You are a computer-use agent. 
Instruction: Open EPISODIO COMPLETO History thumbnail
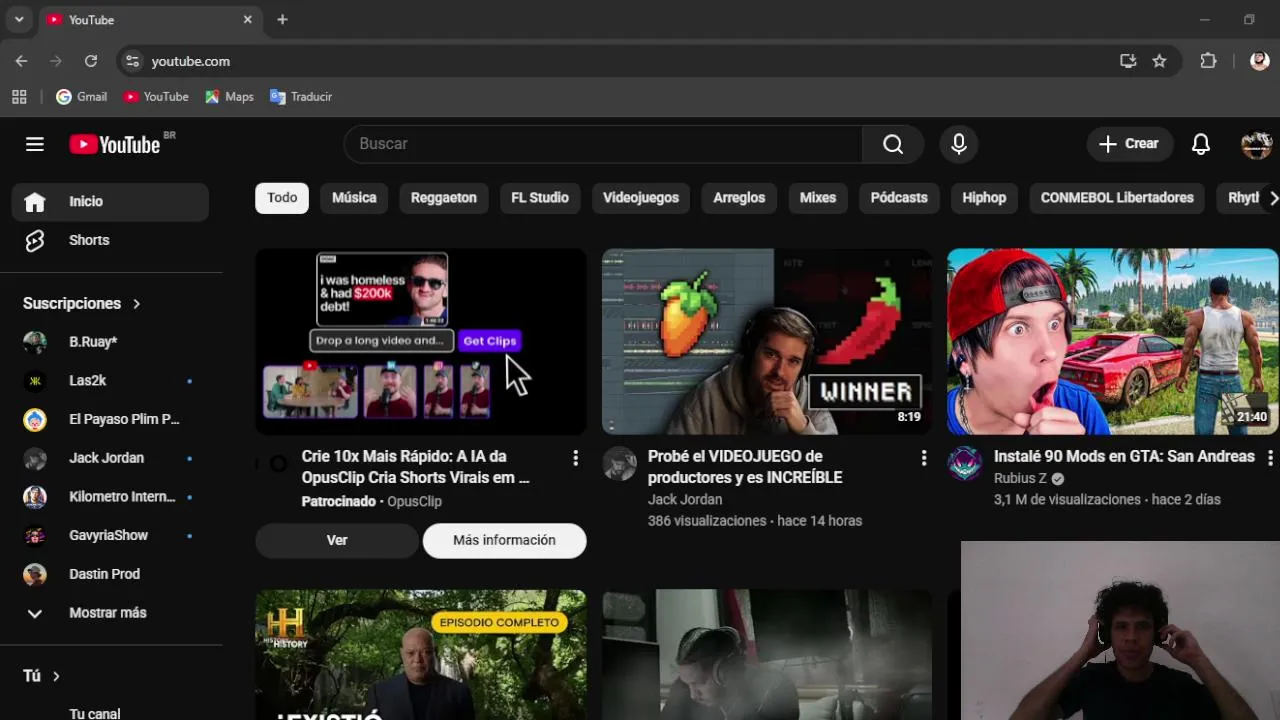pos(421,655)
